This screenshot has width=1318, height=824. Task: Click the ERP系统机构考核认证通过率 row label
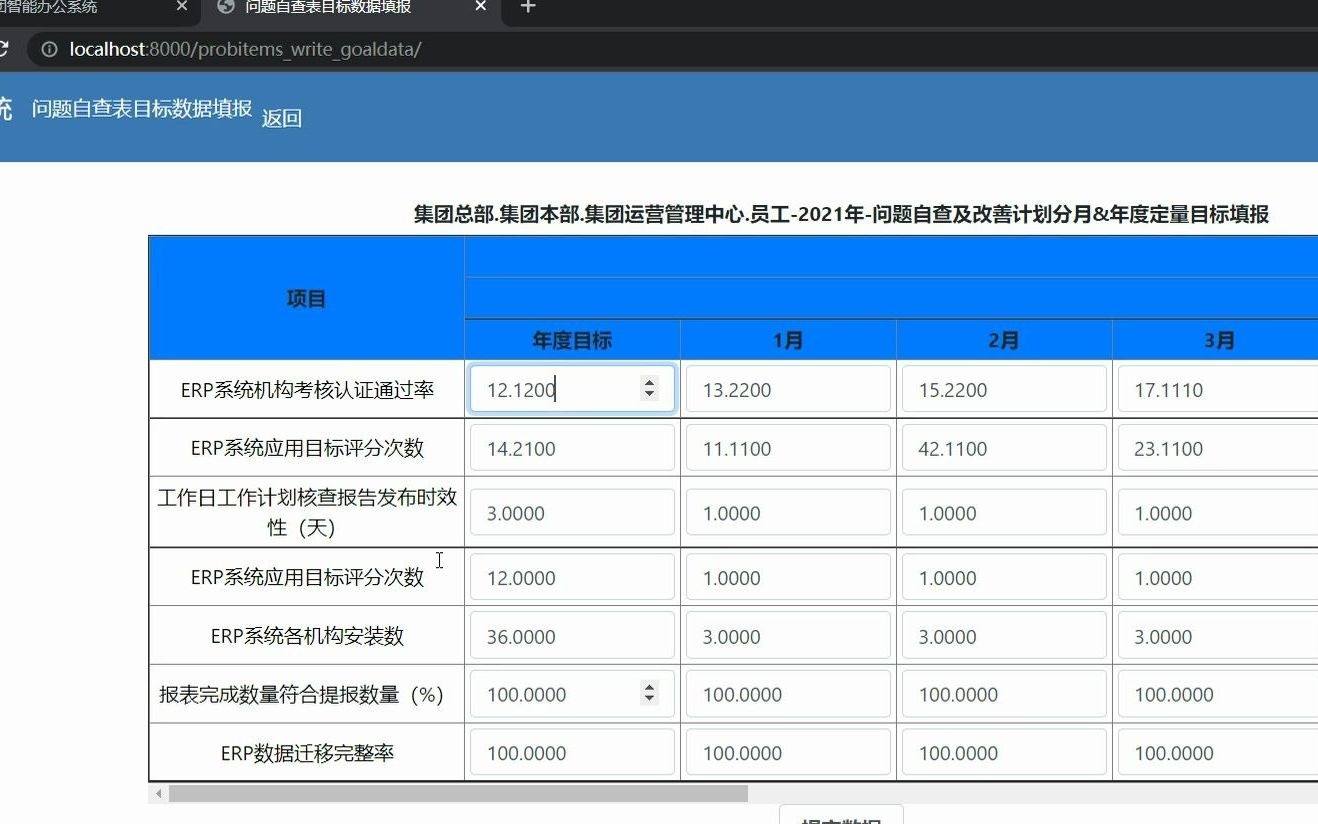[308, 390]
